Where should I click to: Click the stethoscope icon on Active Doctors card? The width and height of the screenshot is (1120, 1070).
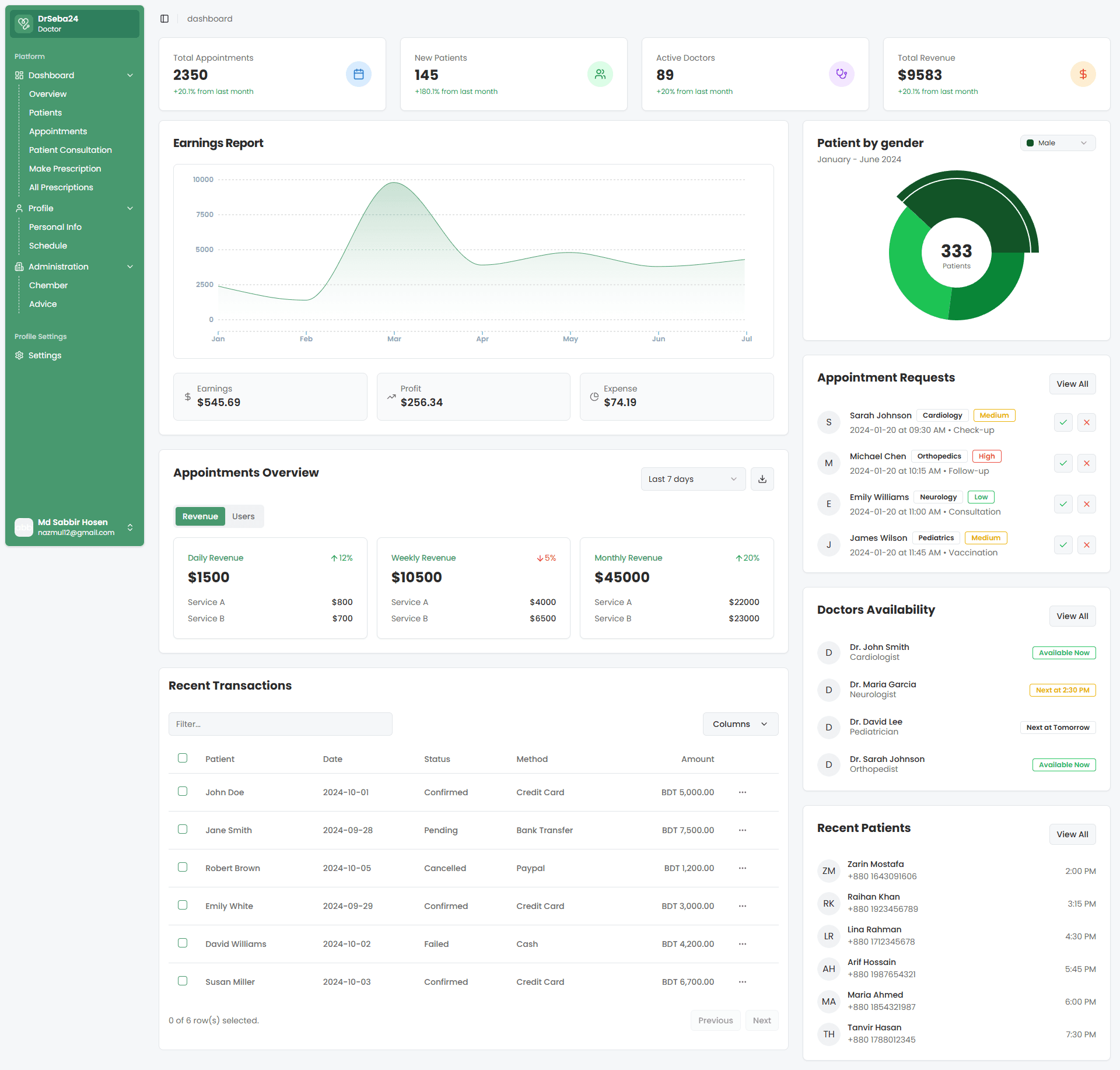[841, 74]
